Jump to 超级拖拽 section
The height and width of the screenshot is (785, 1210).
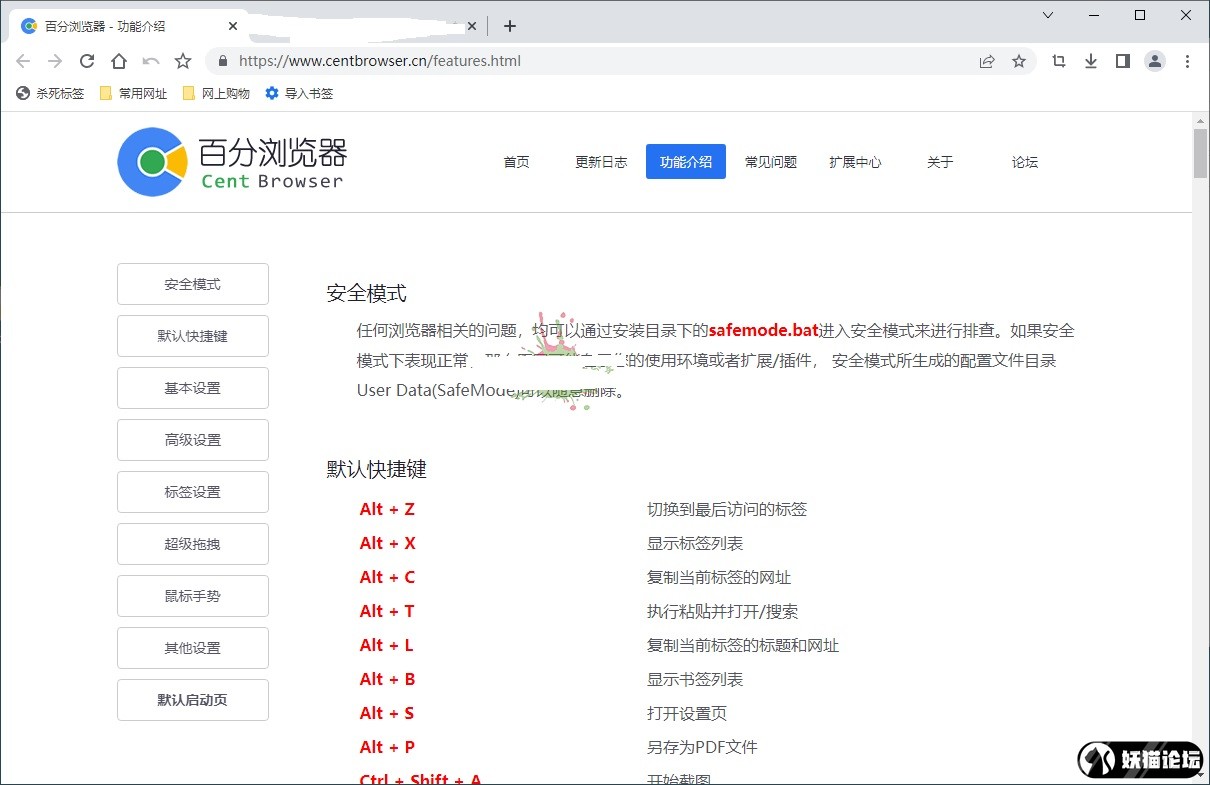(193, 544)
